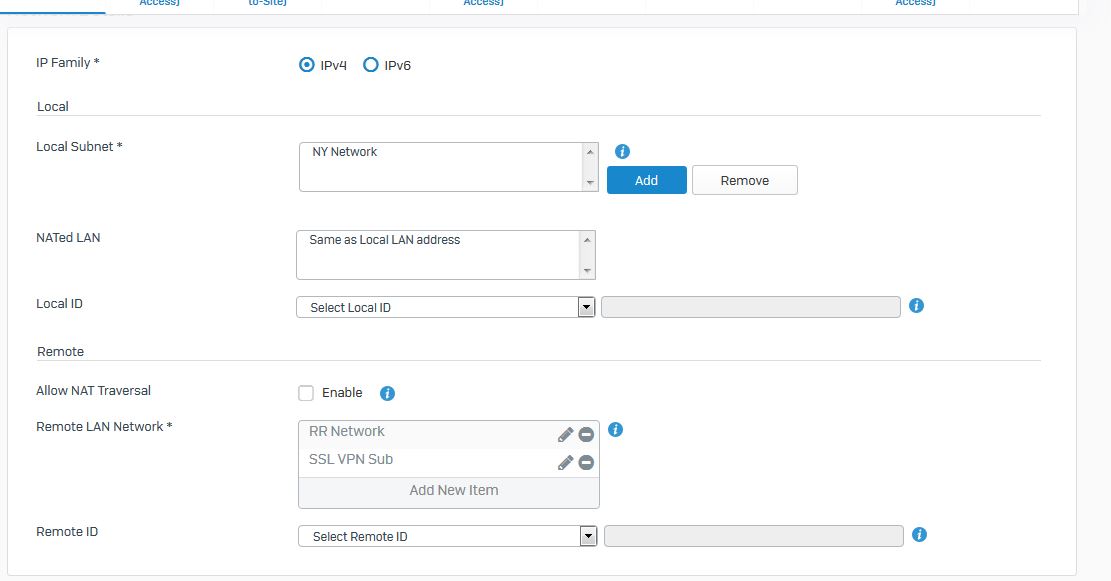Edit the SSL VPN Sub entry
Image resolution: width=1111 pixels, height=581 pixels.
565,462
